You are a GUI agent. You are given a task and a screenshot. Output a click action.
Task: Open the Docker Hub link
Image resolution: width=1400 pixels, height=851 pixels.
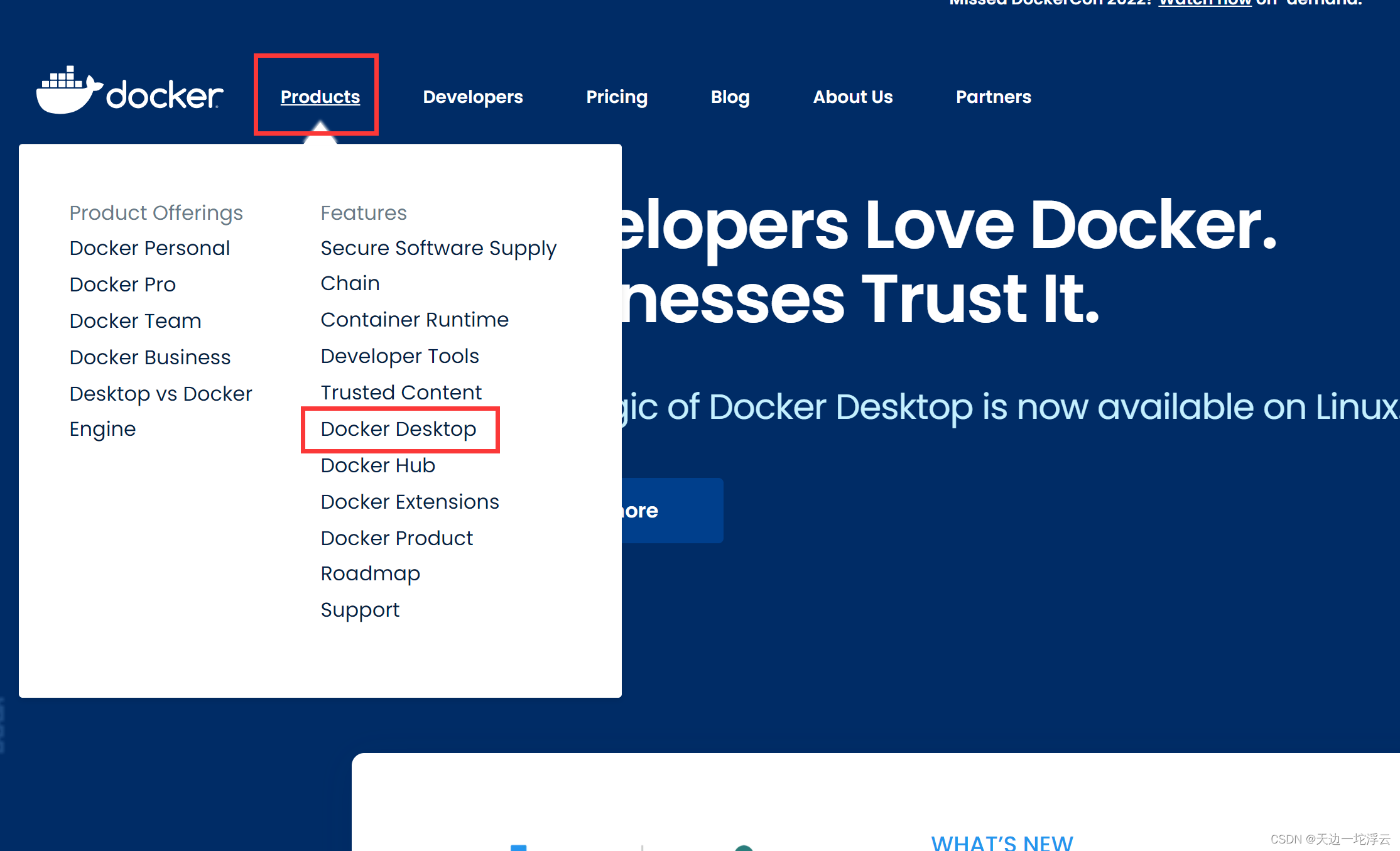377,465
